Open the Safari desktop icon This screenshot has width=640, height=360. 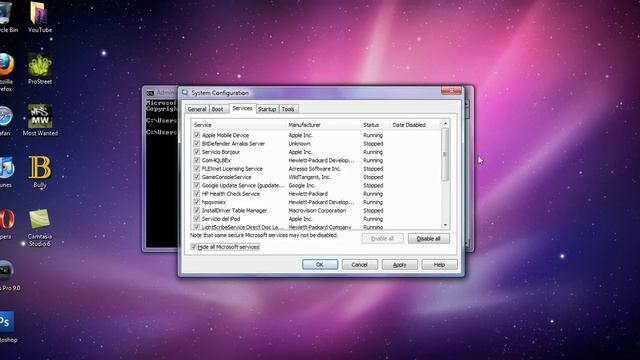point(6,120)
